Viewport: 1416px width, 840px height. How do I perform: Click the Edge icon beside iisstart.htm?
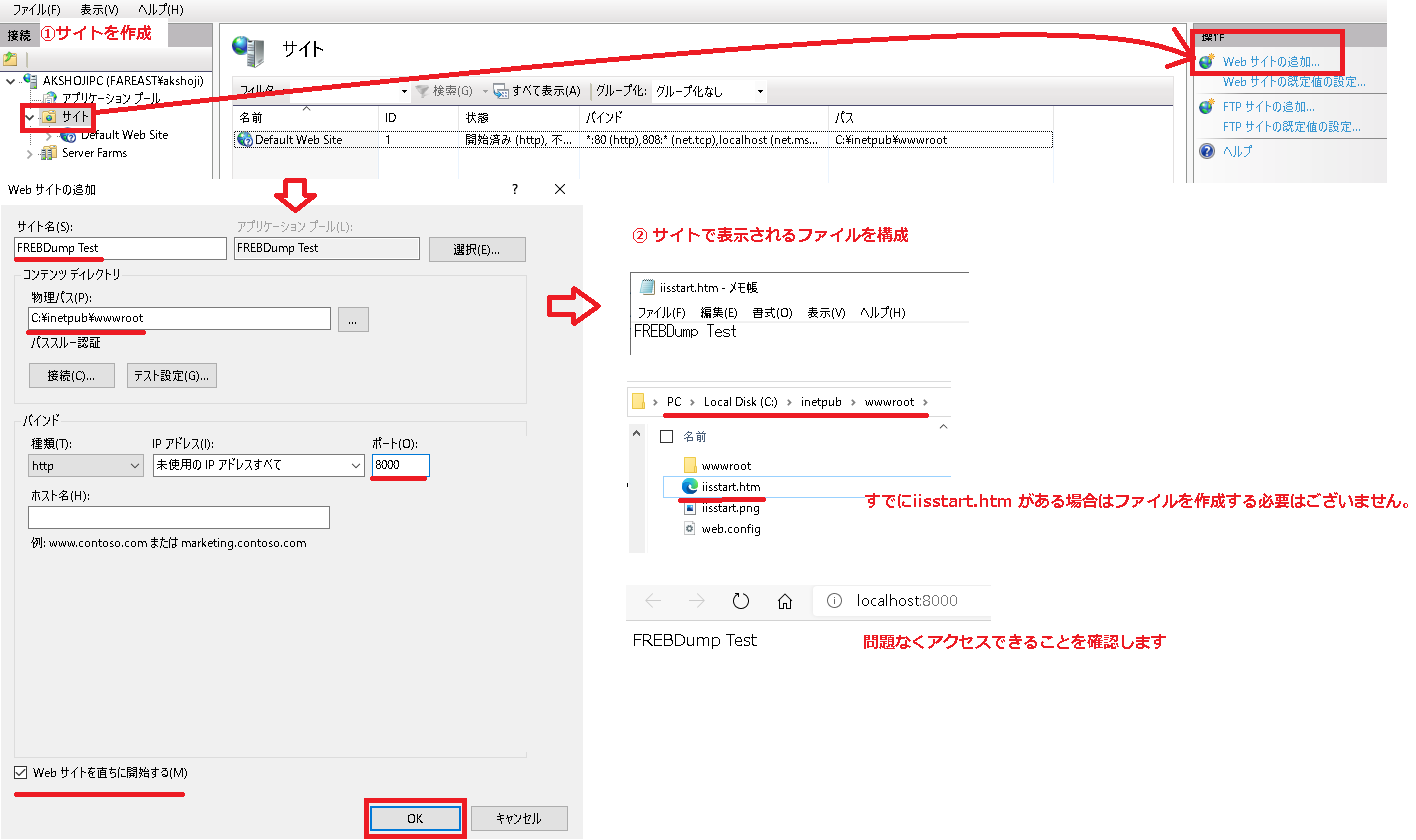click(689, 486)
